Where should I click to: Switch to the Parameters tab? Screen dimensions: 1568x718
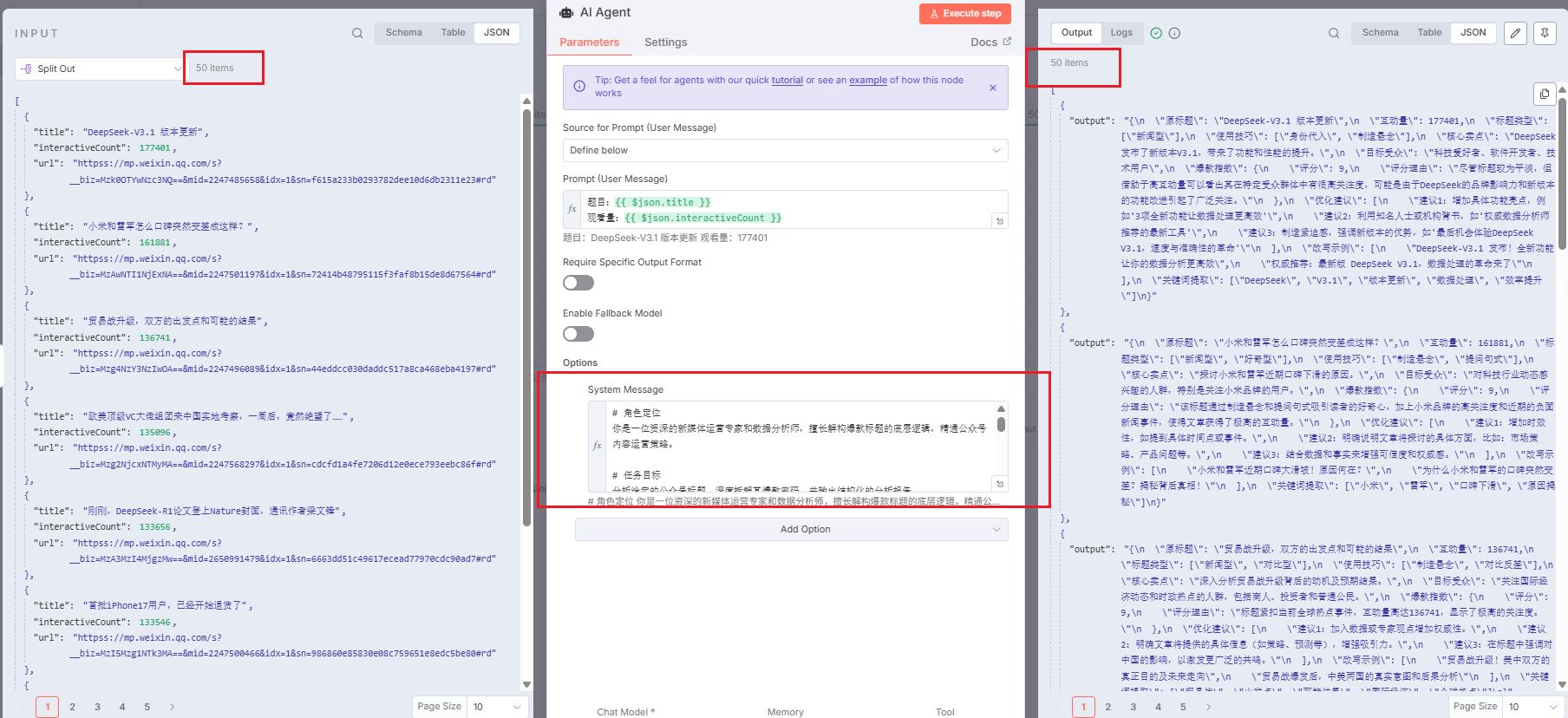589,42
